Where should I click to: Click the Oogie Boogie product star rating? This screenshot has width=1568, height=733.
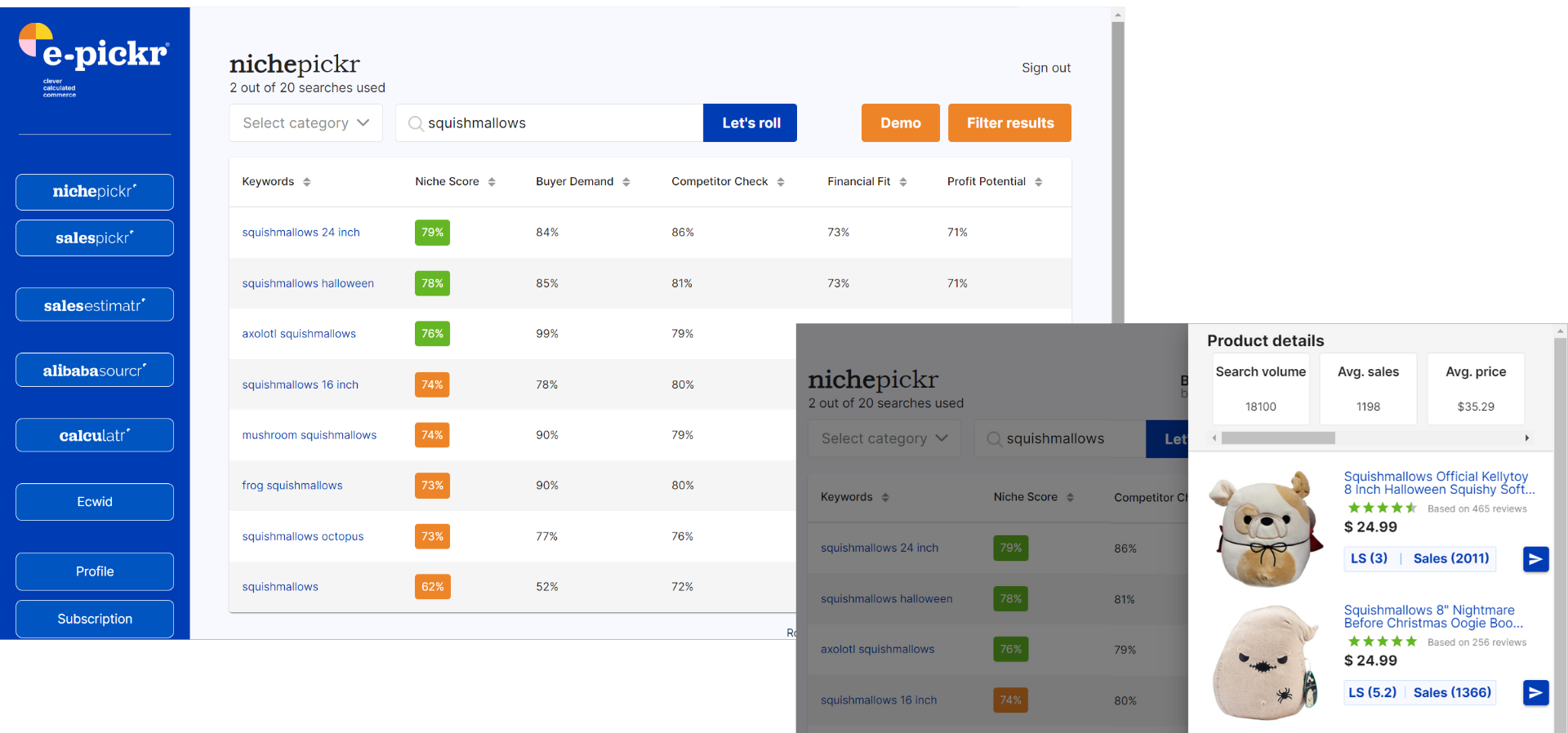point(1382,642)
